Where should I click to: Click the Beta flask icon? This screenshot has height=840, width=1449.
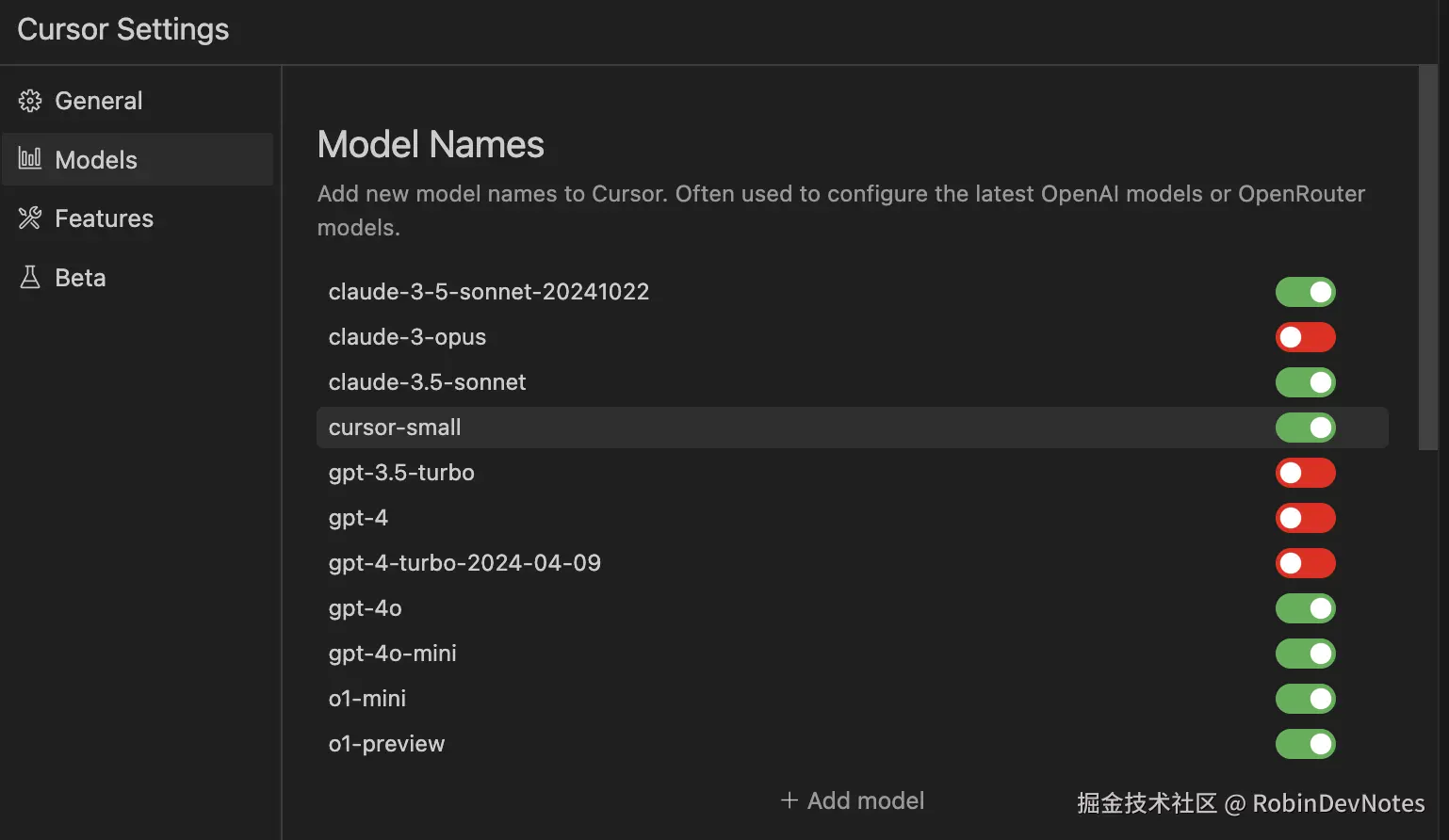pyautogui.click(x=30, y=277)
